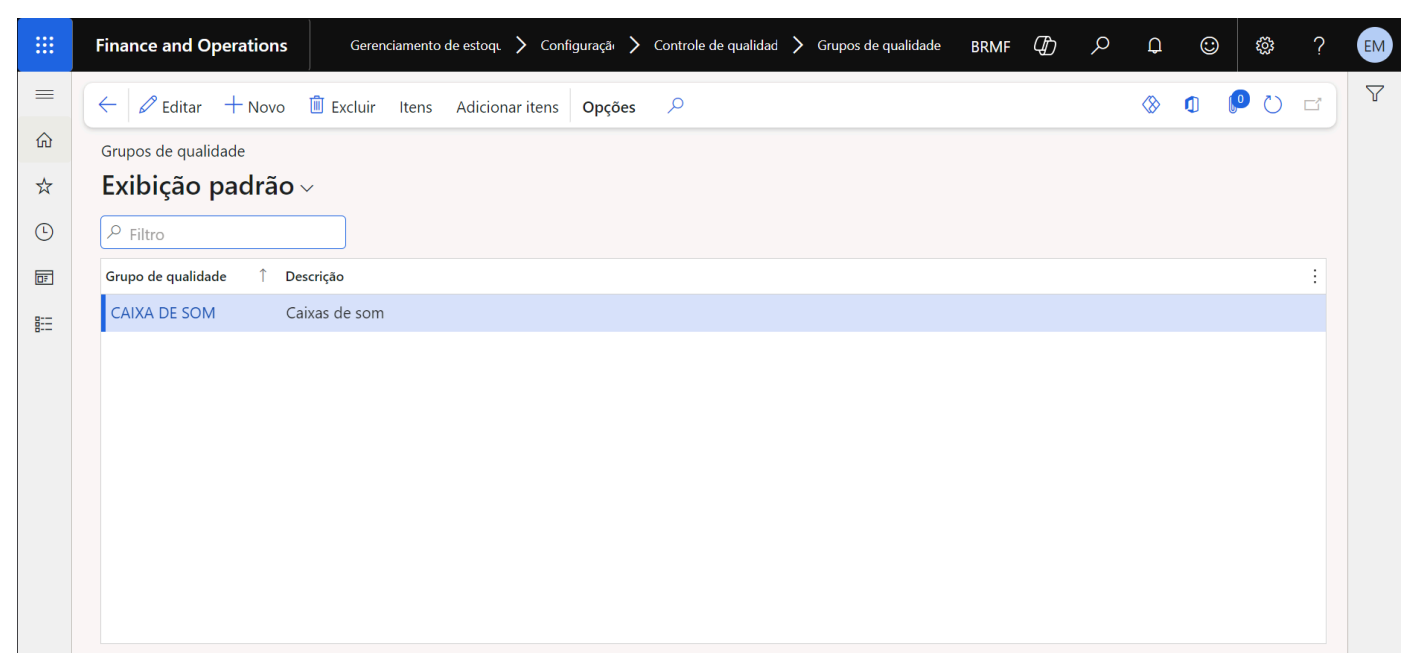The image size is (1410, 664).
Task: Open the filter pane funnel icon
Action: tap(1375, 94)
